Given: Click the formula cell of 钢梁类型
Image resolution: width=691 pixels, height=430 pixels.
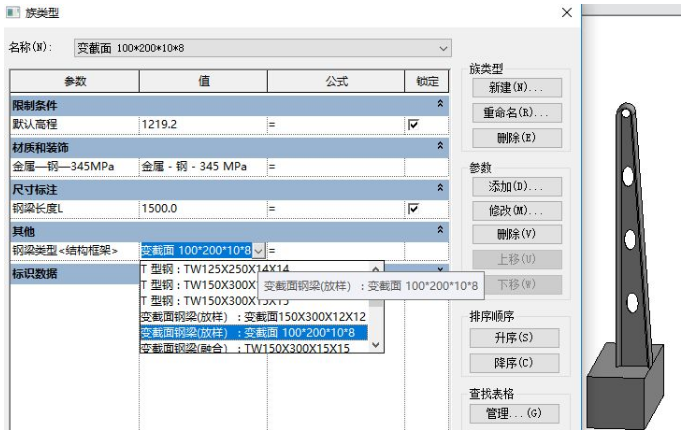Looking at the screenshot, I should coord(336,251).
